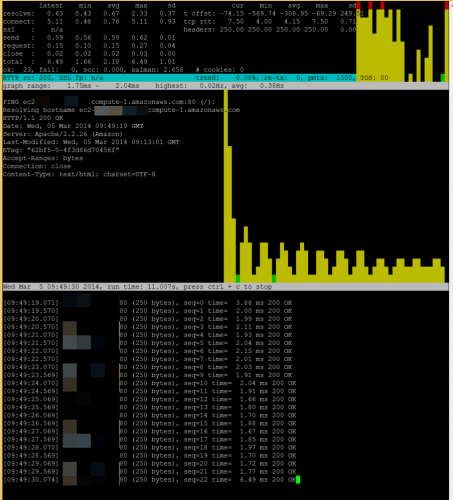Click the cyan HTTP rc: 200 status bar
Screen dimensions: 453x500
click(x=179, y=78)
